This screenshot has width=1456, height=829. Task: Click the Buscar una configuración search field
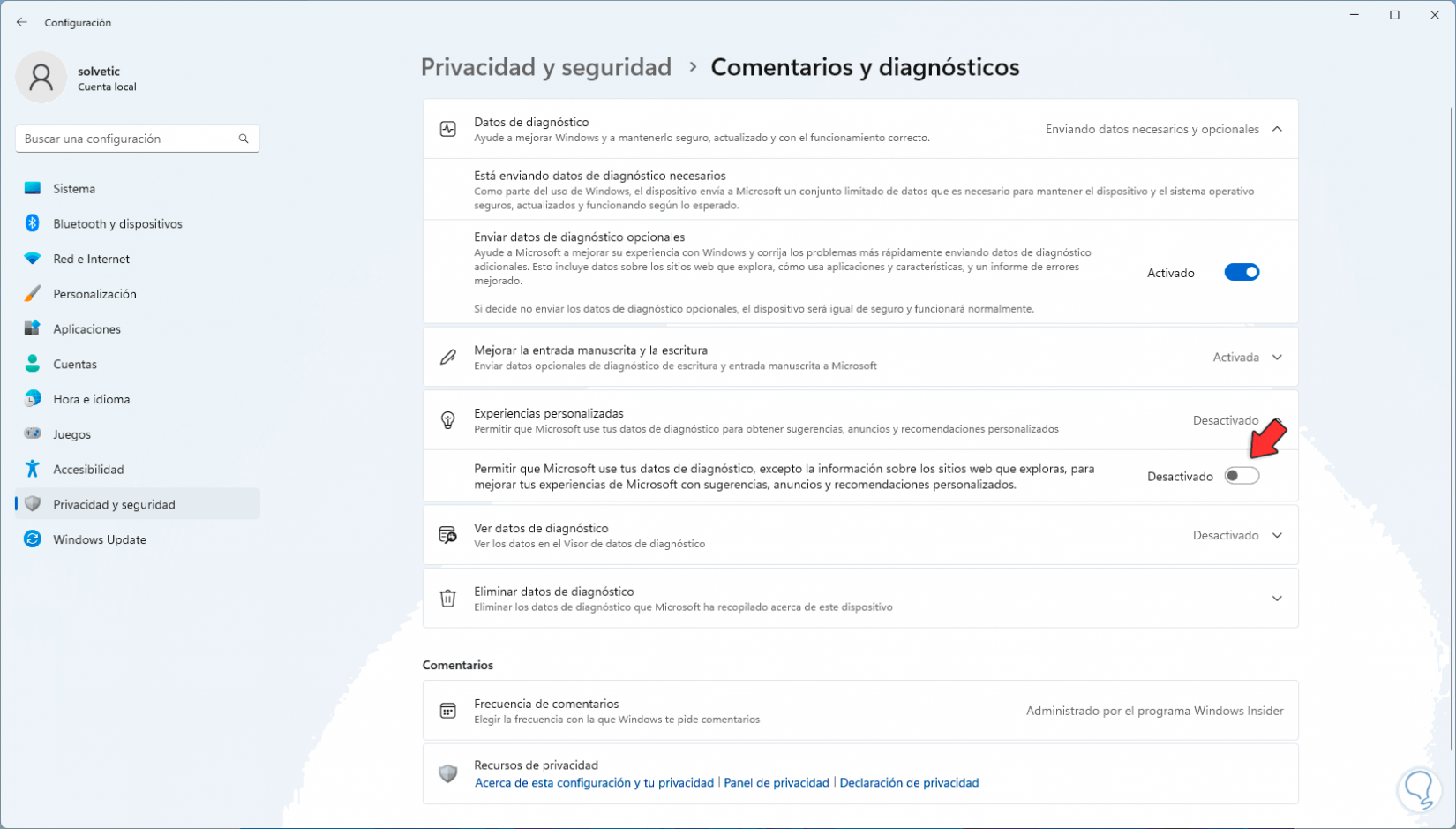128,139
